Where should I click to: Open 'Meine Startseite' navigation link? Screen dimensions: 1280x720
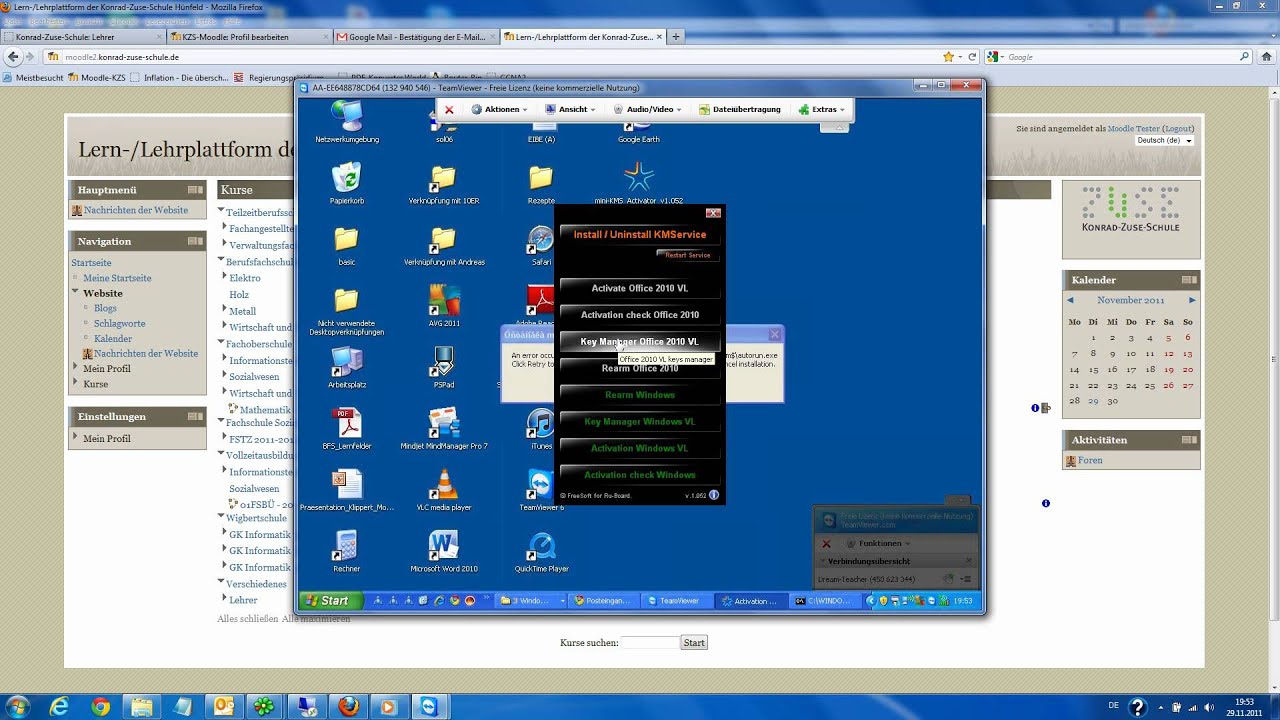117,278
